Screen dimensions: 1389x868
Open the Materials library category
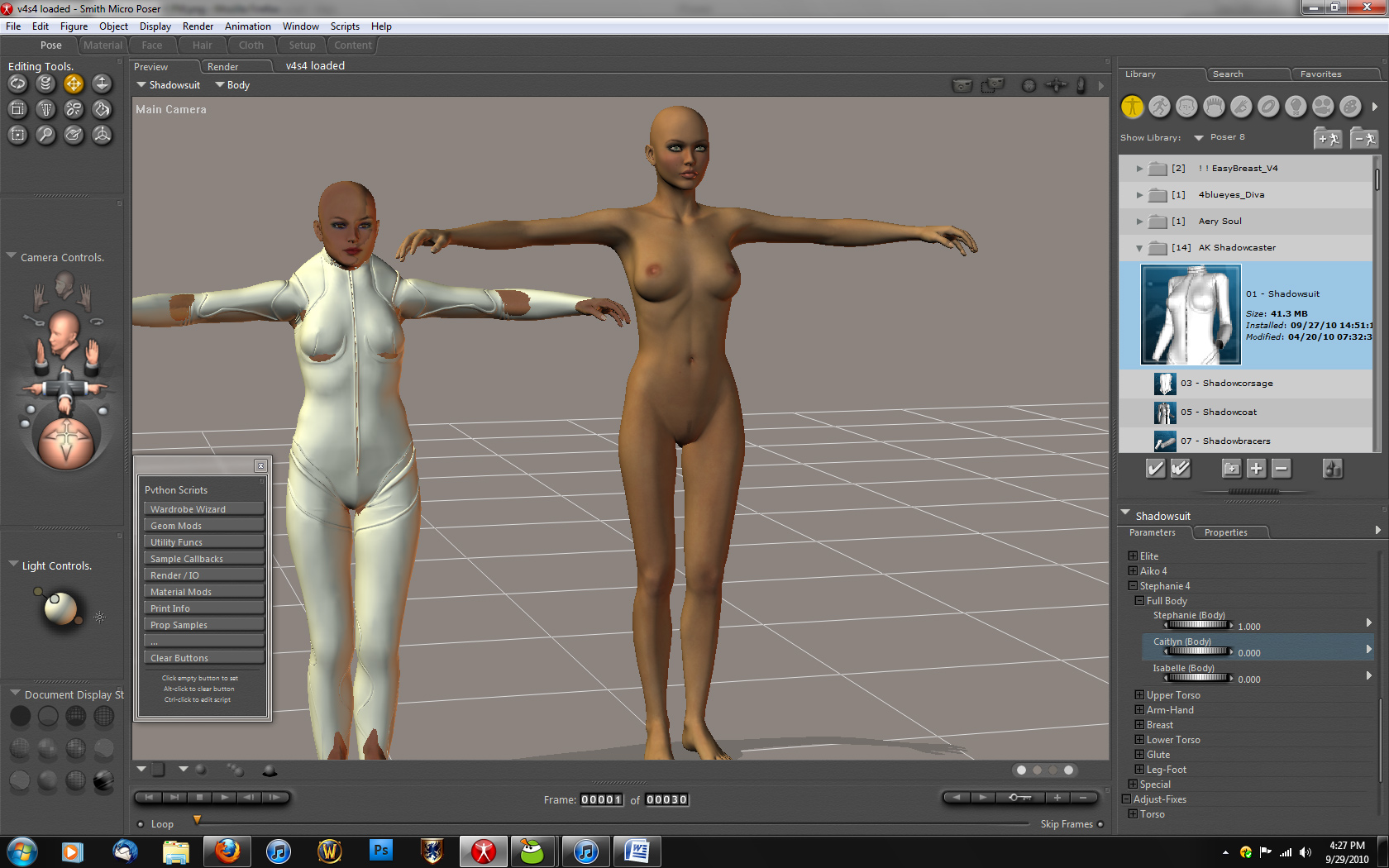pos(1350,106)
